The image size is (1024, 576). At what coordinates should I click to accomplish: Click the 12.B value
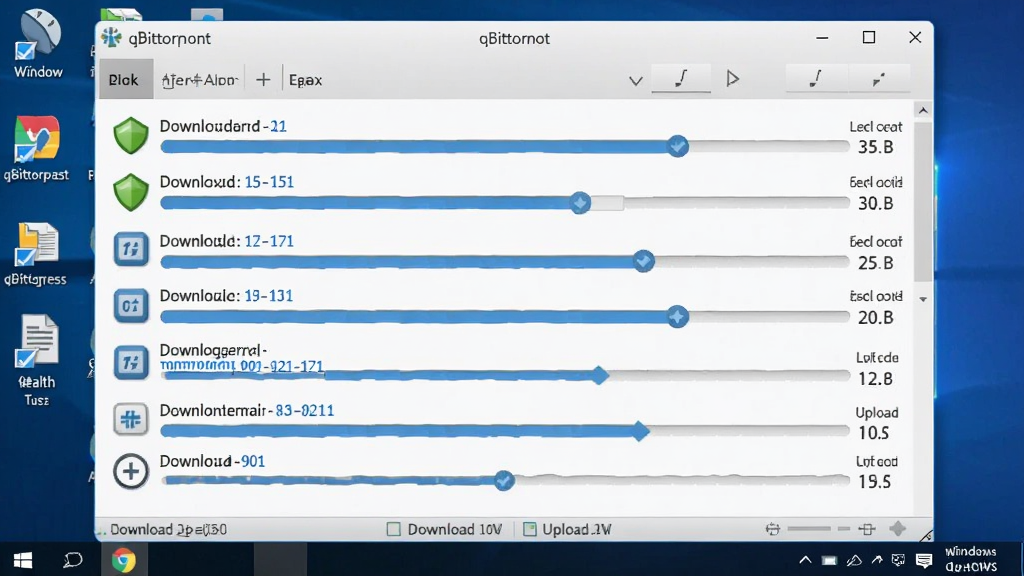[x=876, y=379]
